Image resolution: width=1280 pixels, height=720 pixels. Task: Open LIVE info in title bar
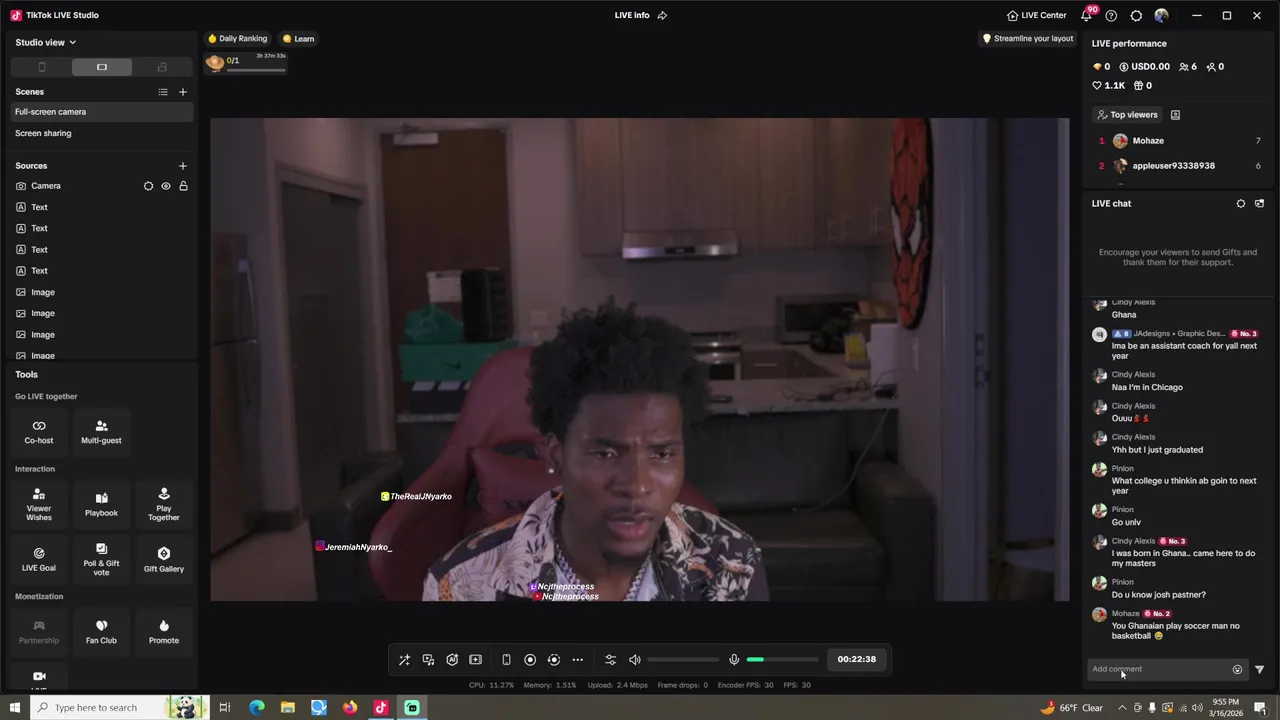point(640,15)
